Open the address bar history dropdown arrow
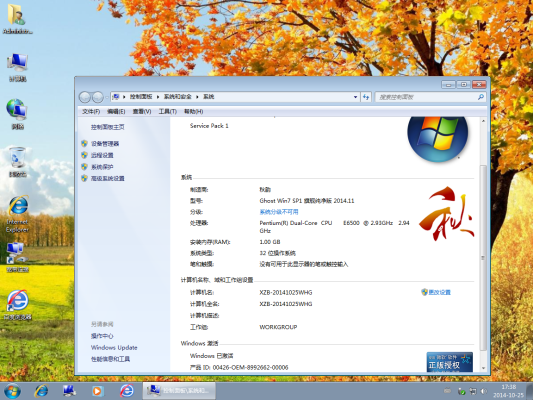This screenshot has height=400, width=533. coord(355,97)
